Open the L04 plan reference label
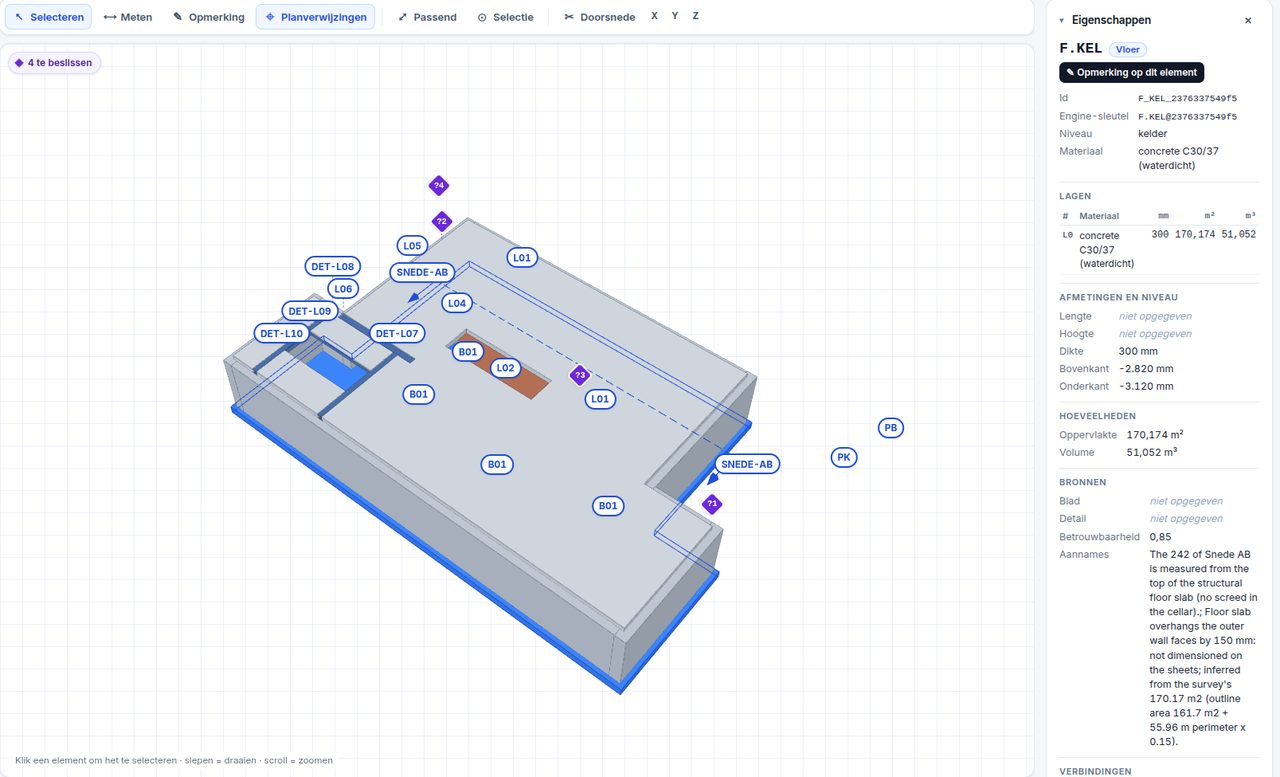 (x=457, y=303)
